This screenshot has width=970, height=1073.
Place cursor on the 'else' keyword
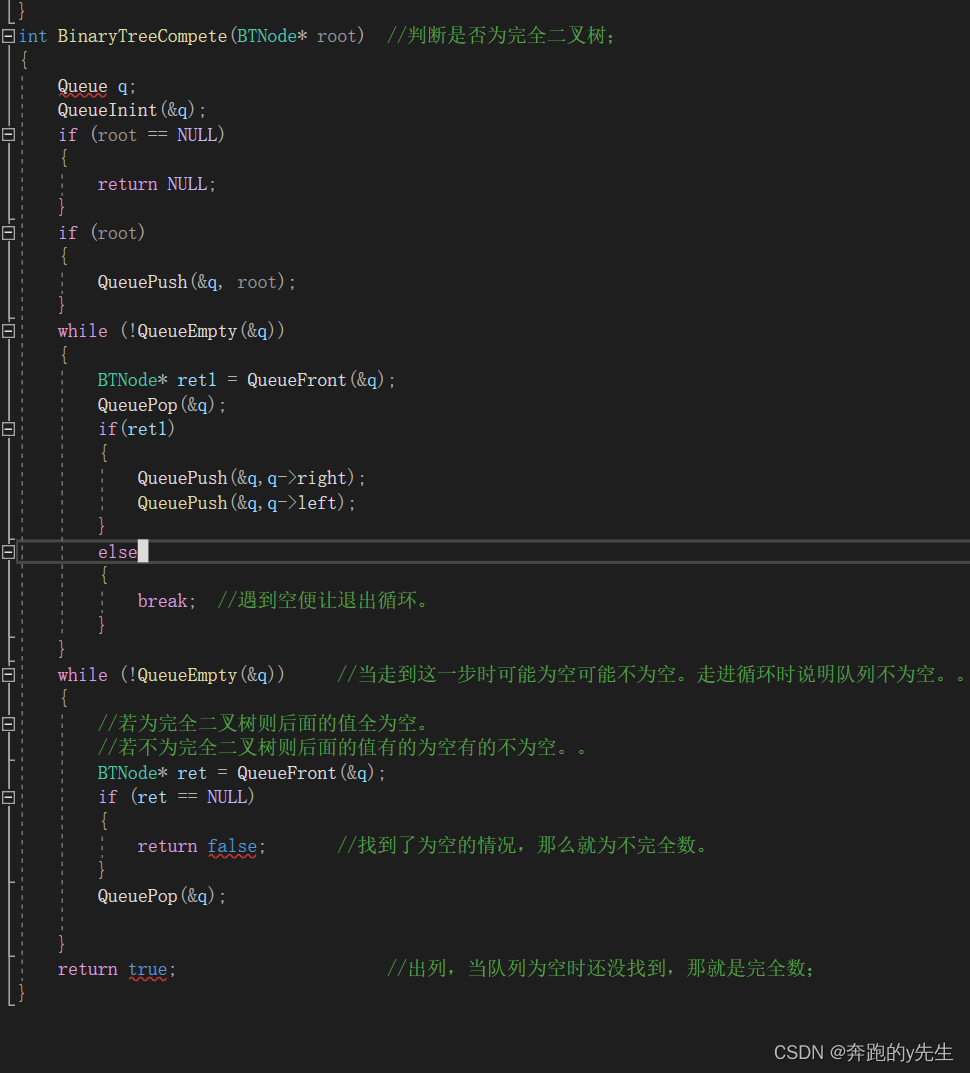pos(118,552)
